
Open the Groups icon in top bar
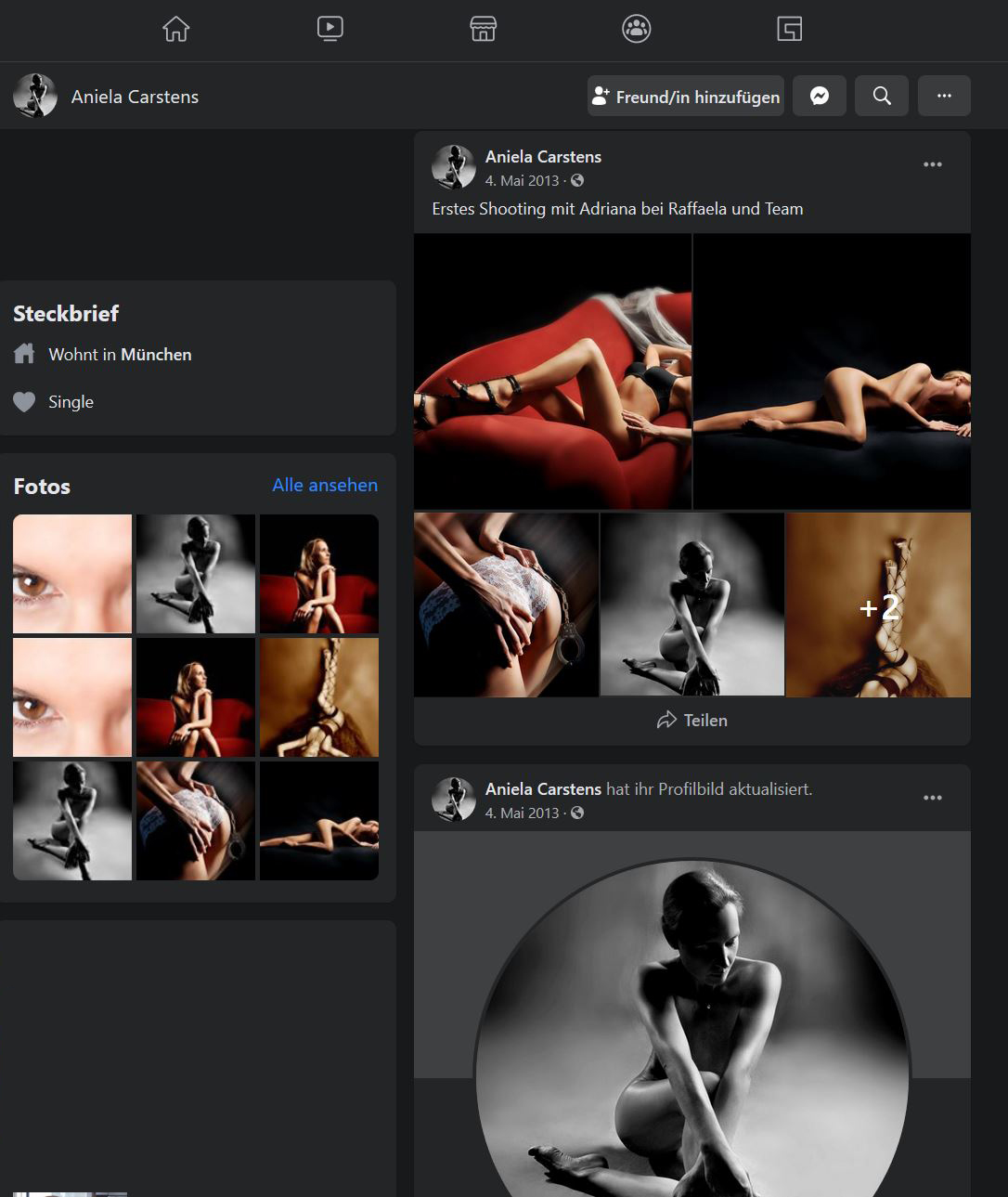click(x=636, y=29)
